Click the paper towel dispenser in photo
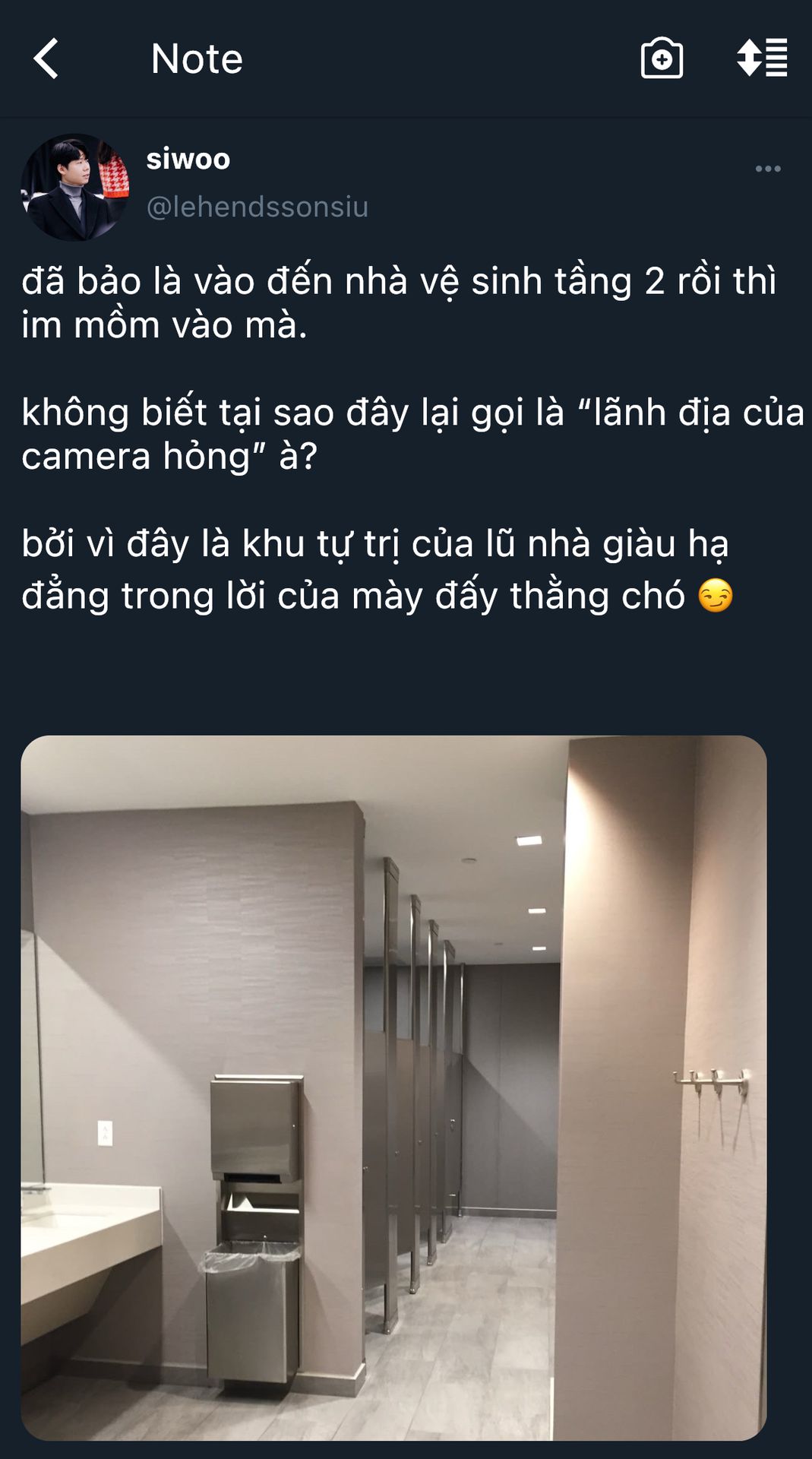The image size is (812, 1459). point(257,1128)
